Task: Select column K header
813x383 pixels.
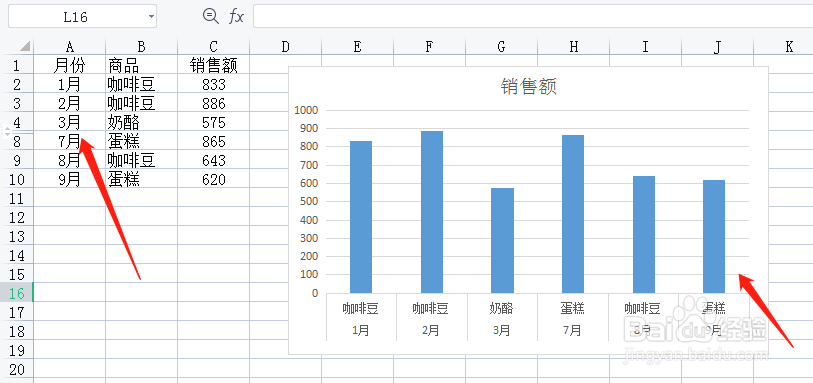Action: click(x=783, y=47)
